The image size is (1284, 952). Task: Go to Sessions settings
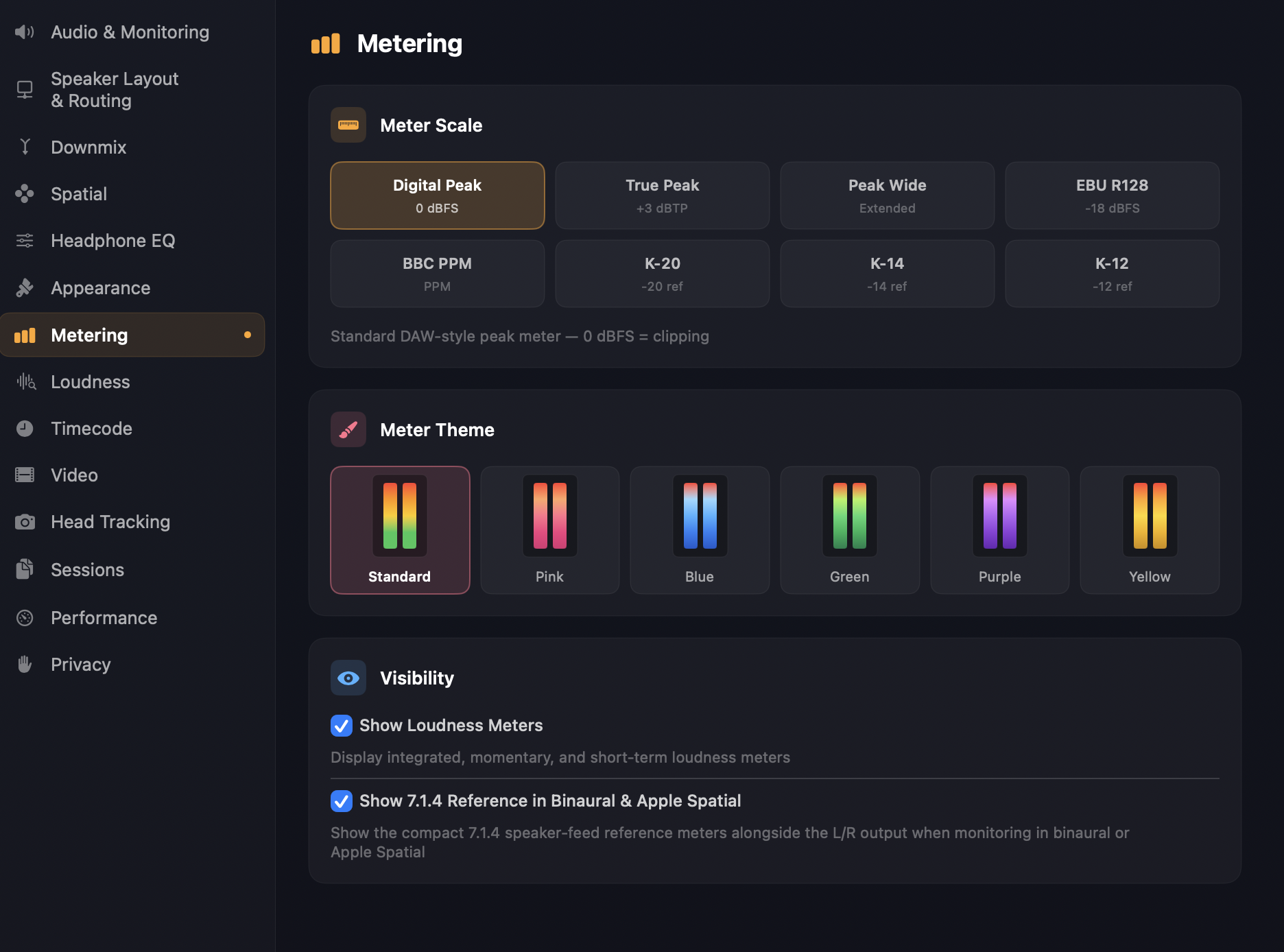coord(132,569)
